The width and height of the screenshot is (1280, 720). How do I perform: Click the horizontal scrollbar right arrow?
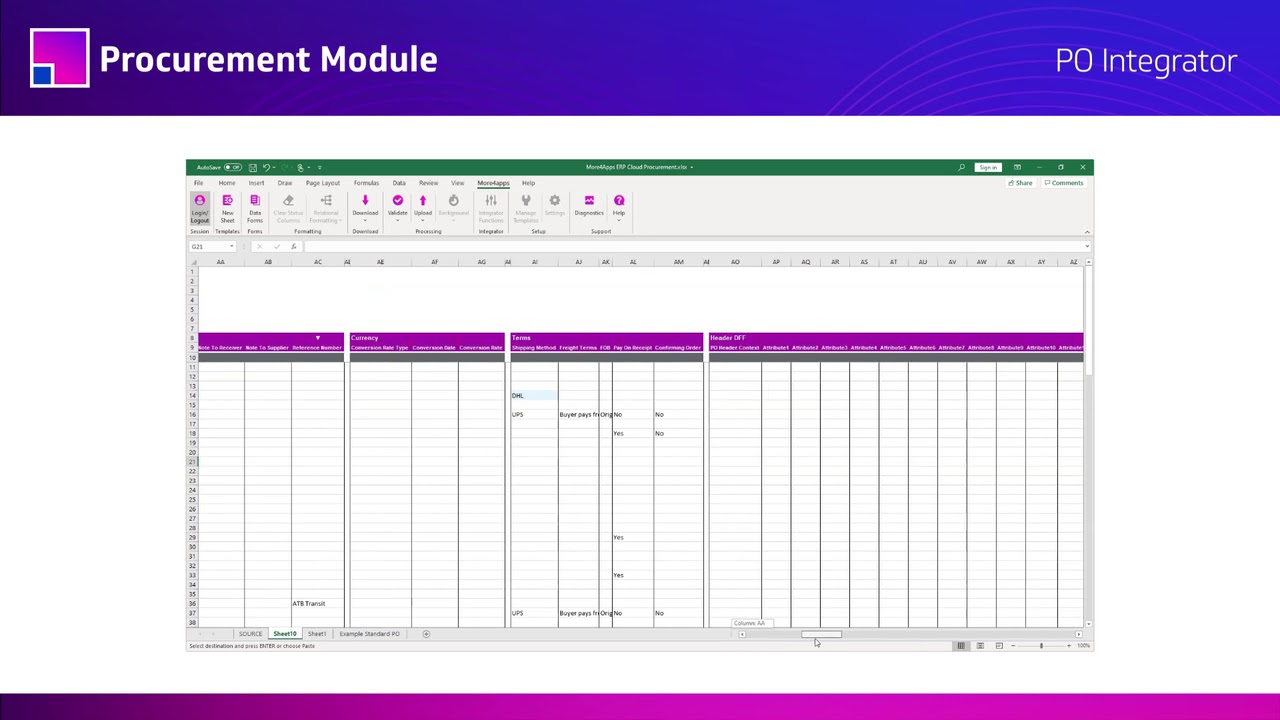point(1078,634)
